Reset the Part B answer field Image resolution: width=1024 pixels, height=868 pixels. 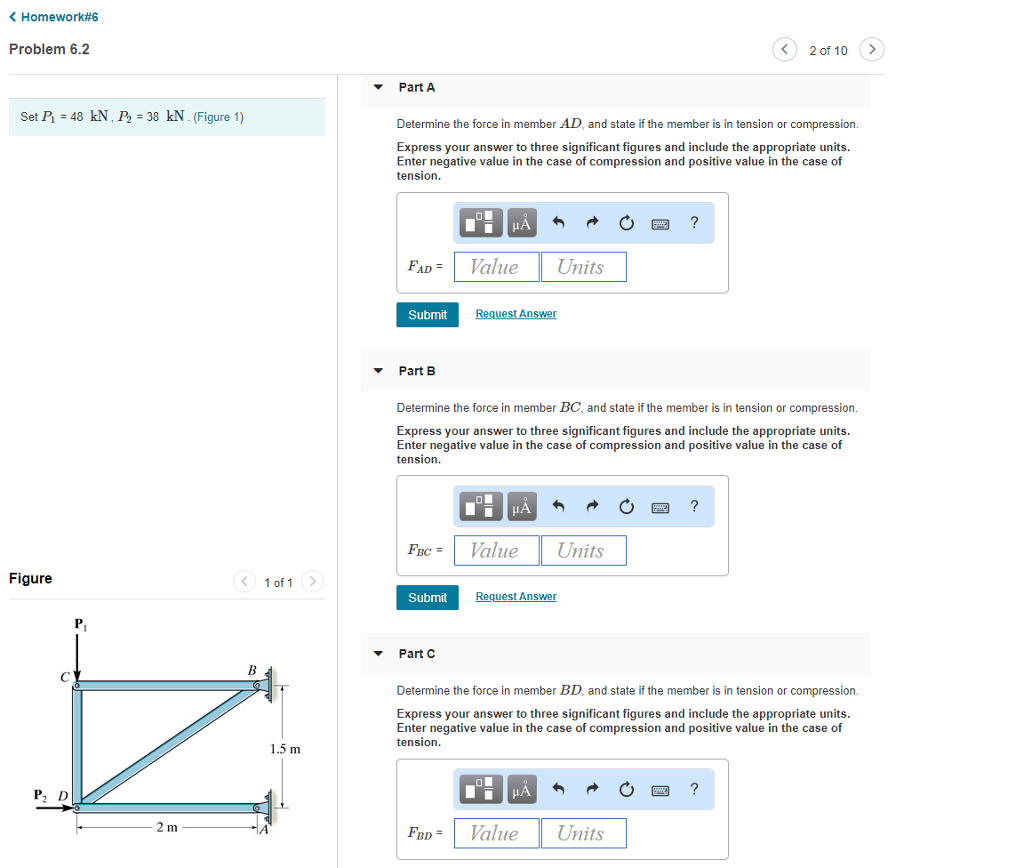(626, 506)
